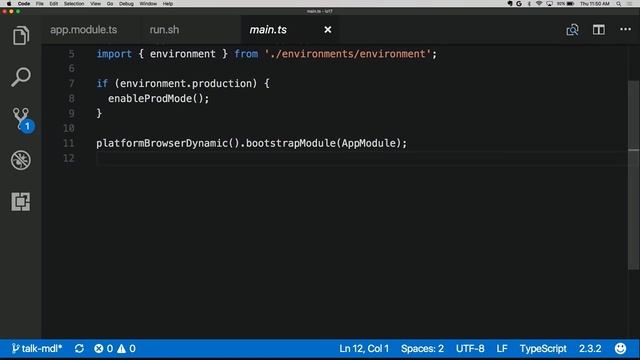Open the File menu
The image size is (640, 360).
pyautogui.click(x=40, y=4)
